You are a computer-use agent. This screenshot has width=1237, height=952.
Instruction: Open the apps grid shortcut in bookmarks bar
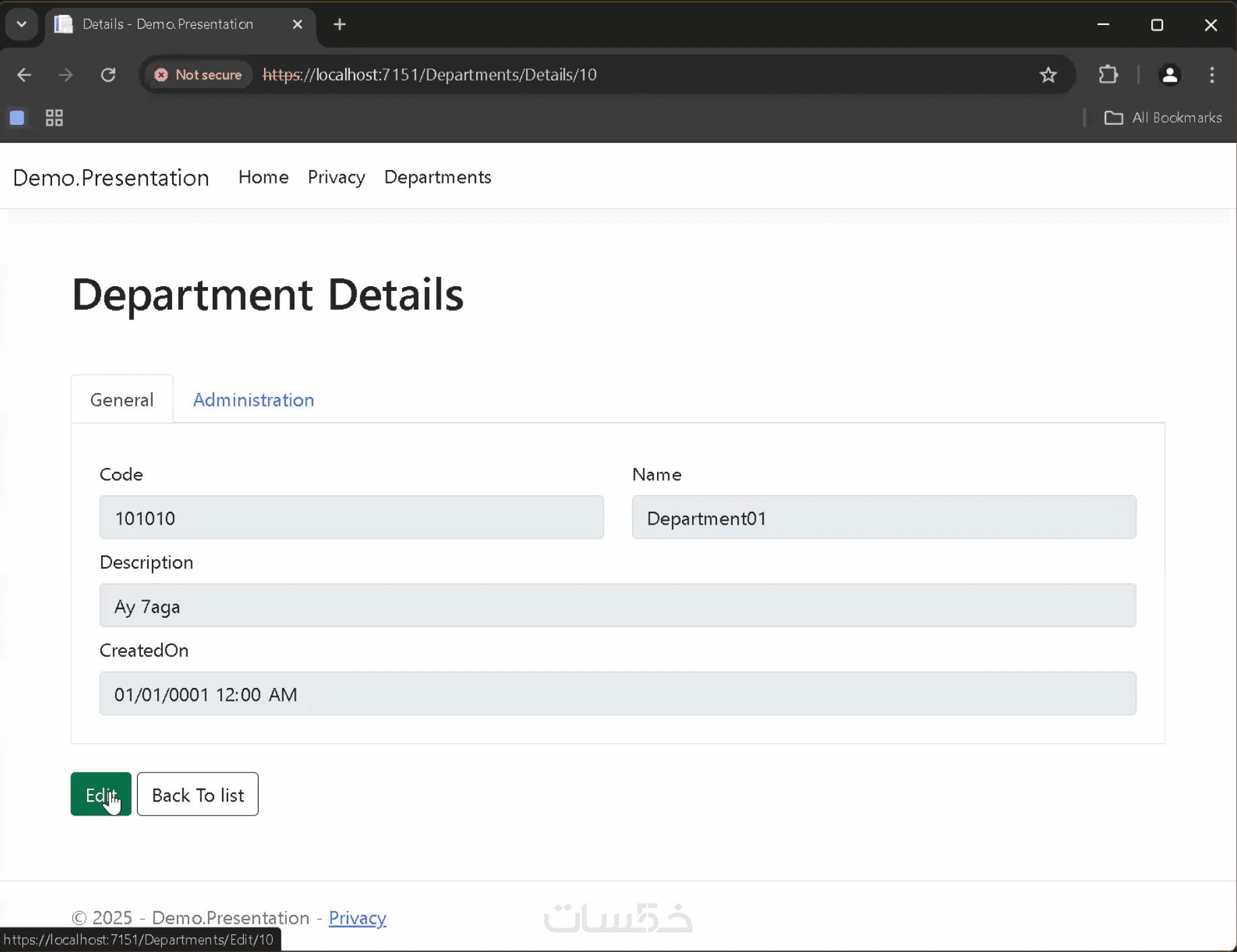54,118
